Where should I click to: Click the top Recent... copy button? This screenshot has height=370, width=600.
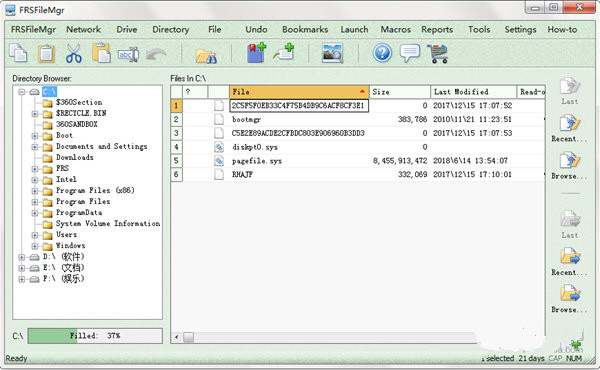coord(569,129)
